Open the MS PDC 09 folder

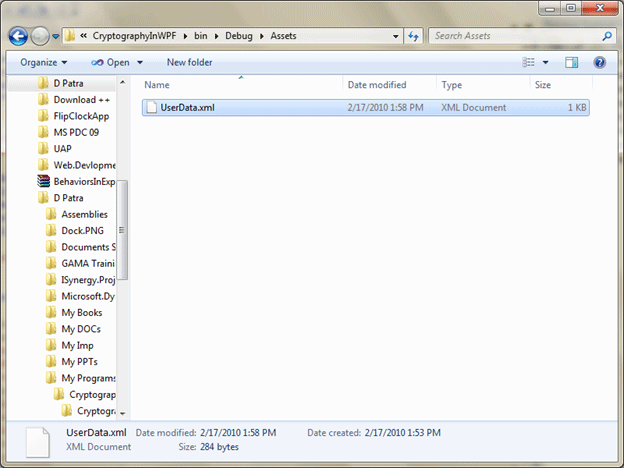pyautogui.click(x=76, y=132)
